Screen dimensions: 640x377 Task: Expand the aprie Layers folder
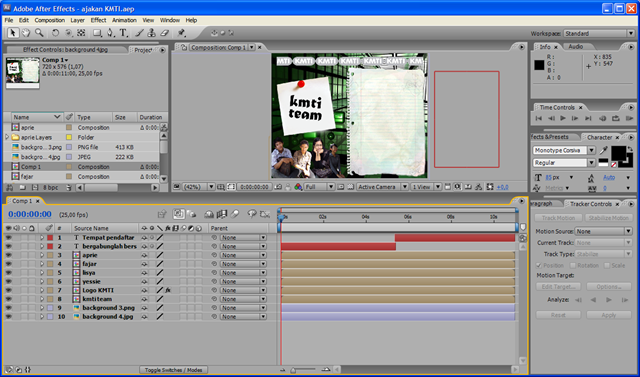pos(7,137)
